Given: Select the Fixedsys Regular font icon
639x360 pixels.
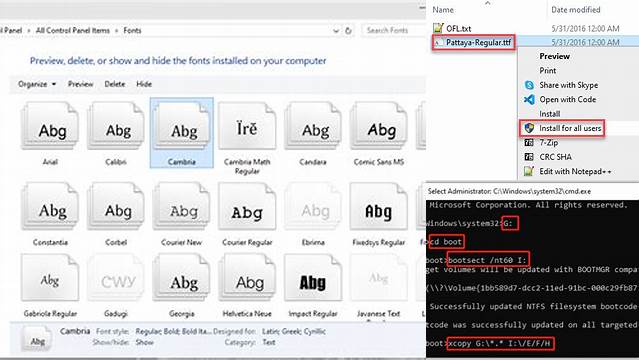Looking at the screenshot, I should (x=379, y=206).
